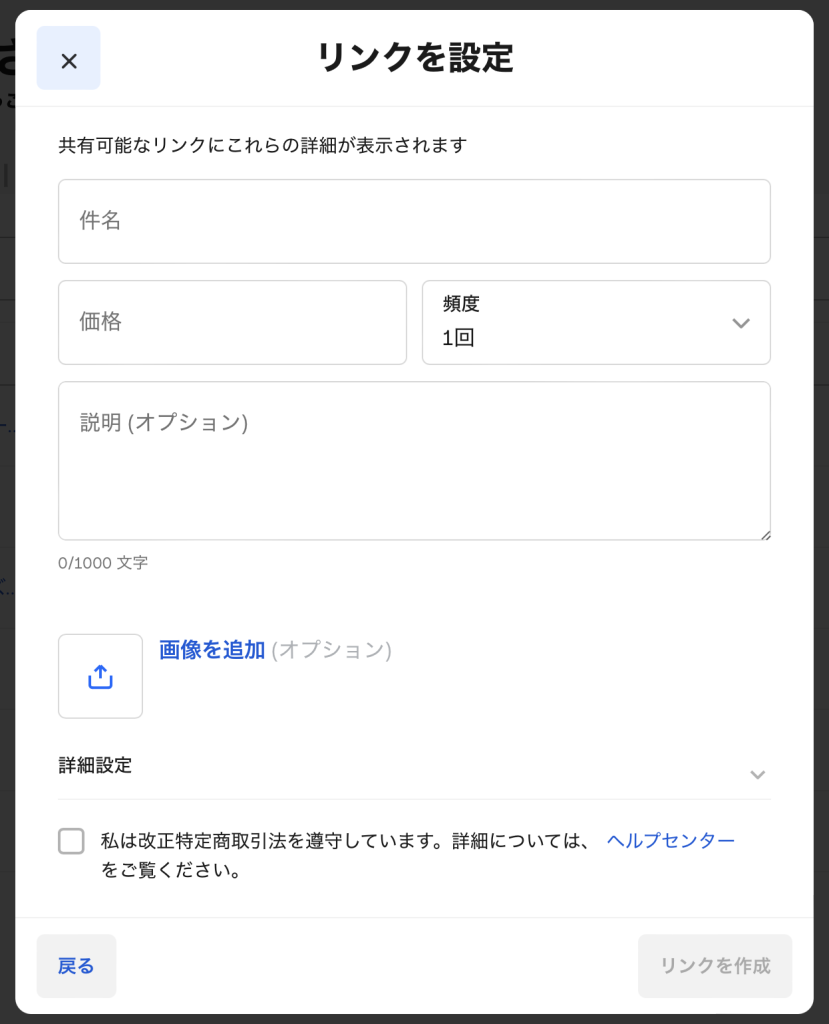Click the chevron arrow in 頻度 field

pyautogui.click(x=740, y=323)
